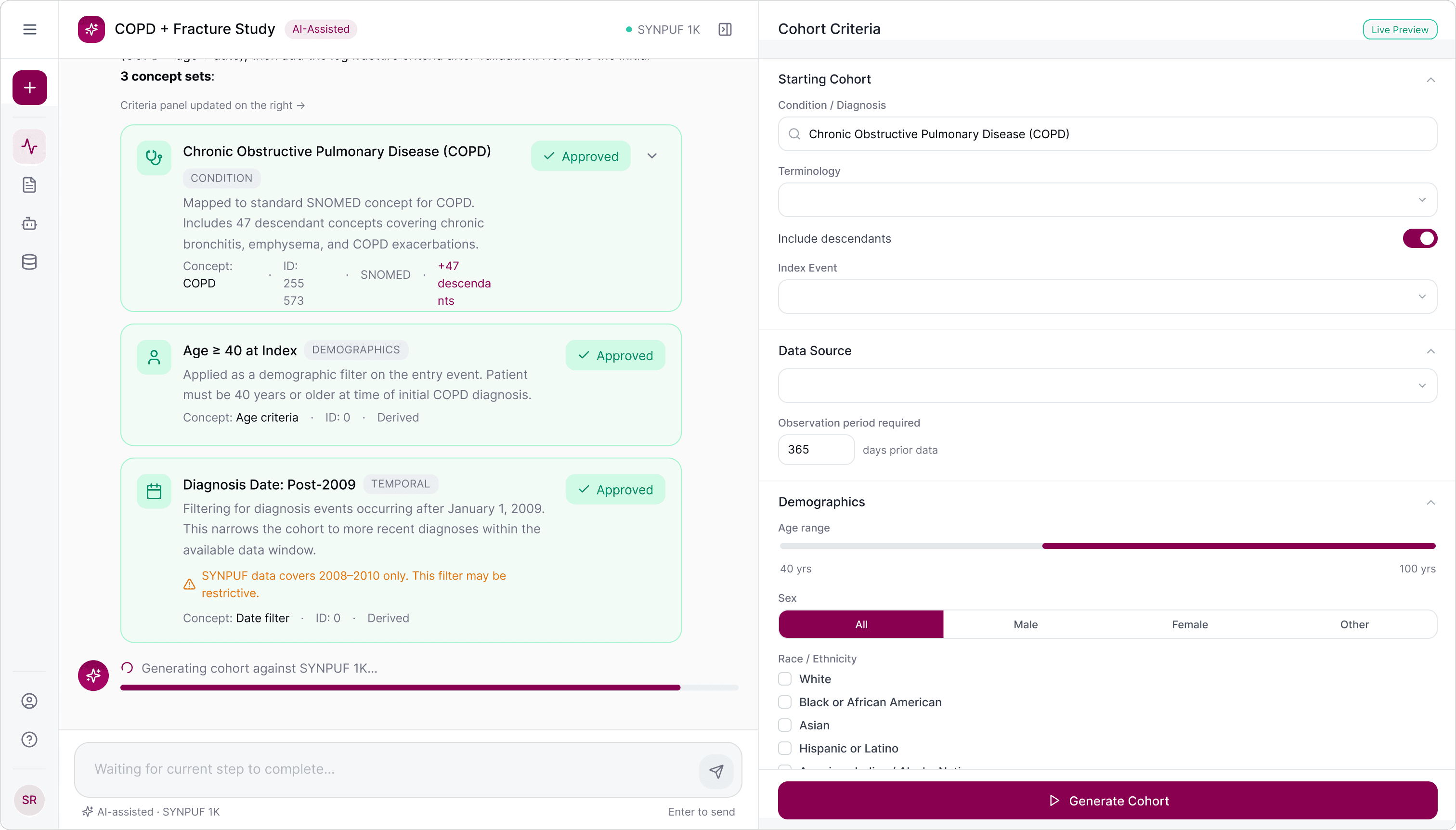The image size is (1456, 830).
Task: Open the Index Event dropdown
Action: (1107, 297)
